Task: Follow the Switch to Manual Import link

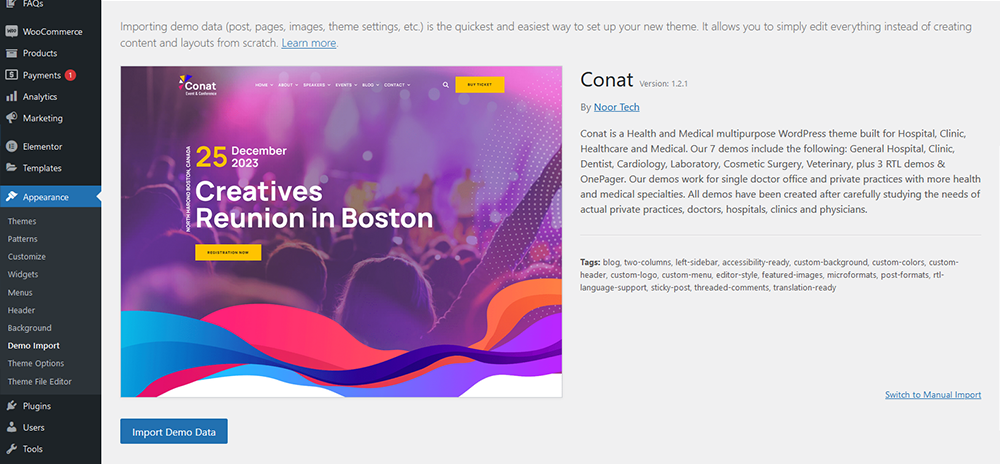Action: (932, 395)
